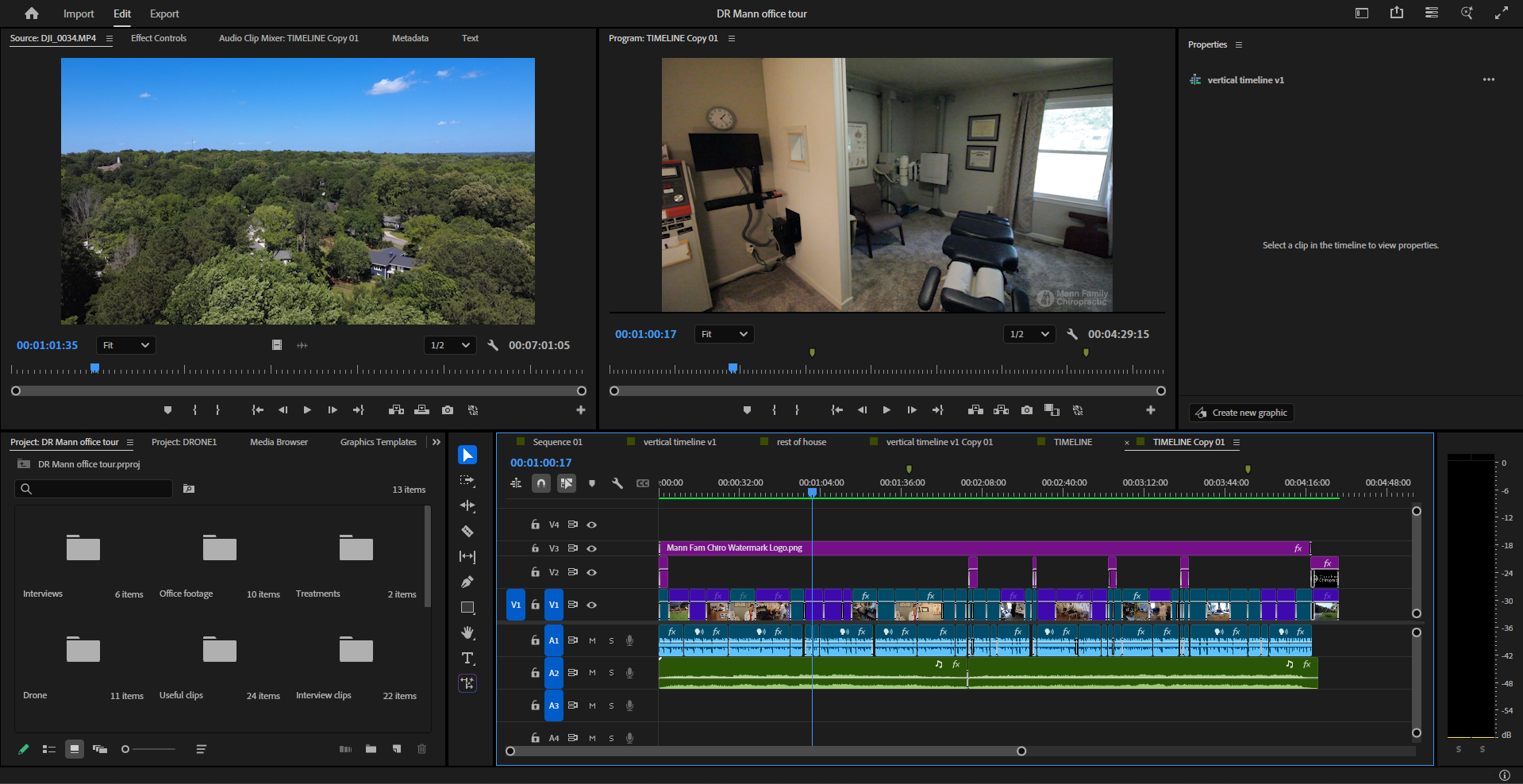Select the Track Select Forward tool
Viewport: 1523px width, 784px height.
(467, 481)
